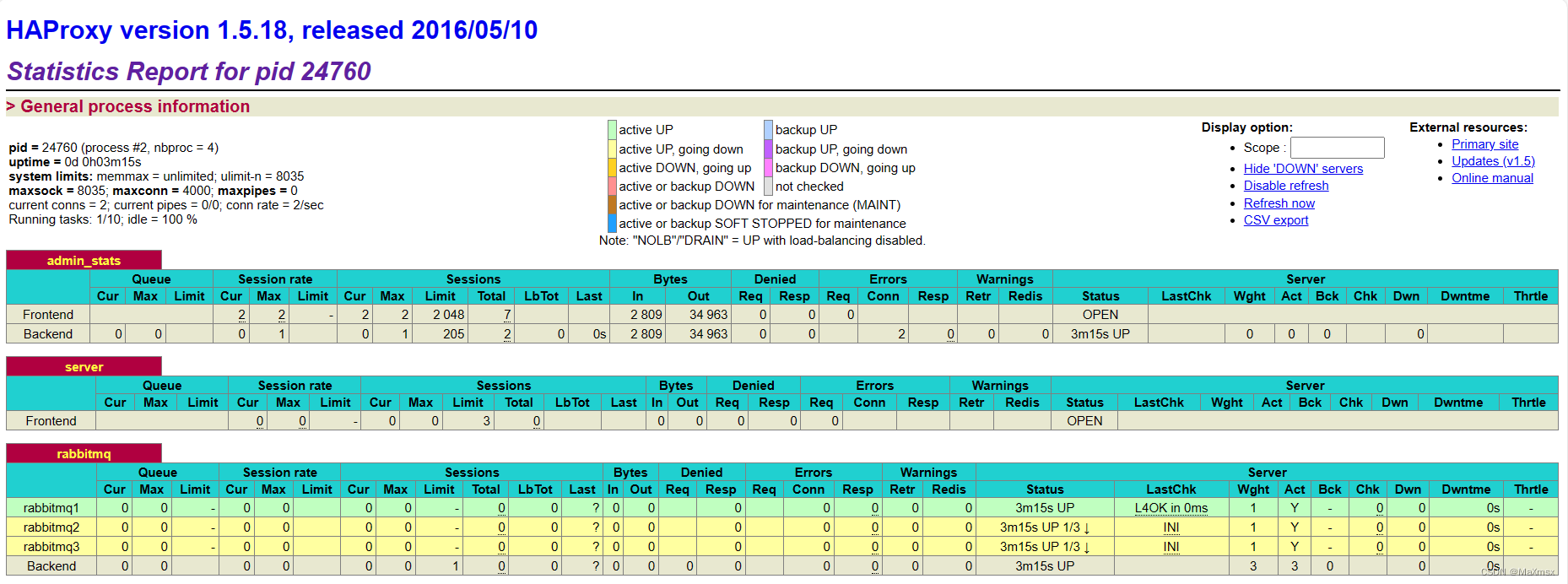Click rabbitmq3 status 3m15s UP 1/3
The width and height of the screenshot is (1568, 584).
[1045, 547]
